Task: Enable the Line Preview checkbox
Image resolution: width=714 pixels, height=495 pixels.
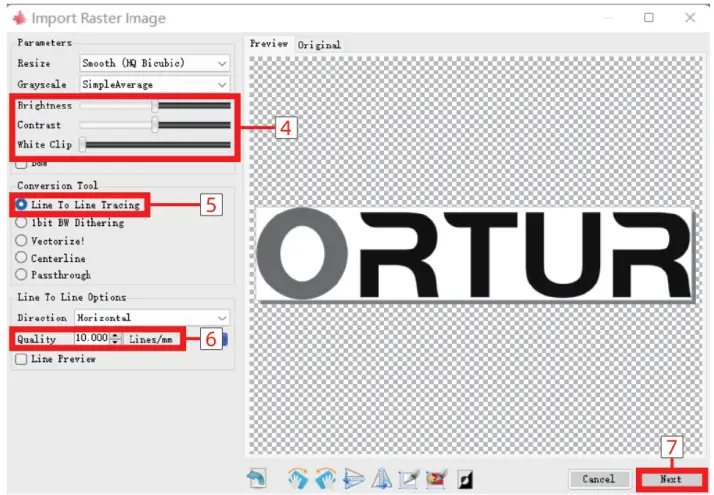Action: (21, 359)
